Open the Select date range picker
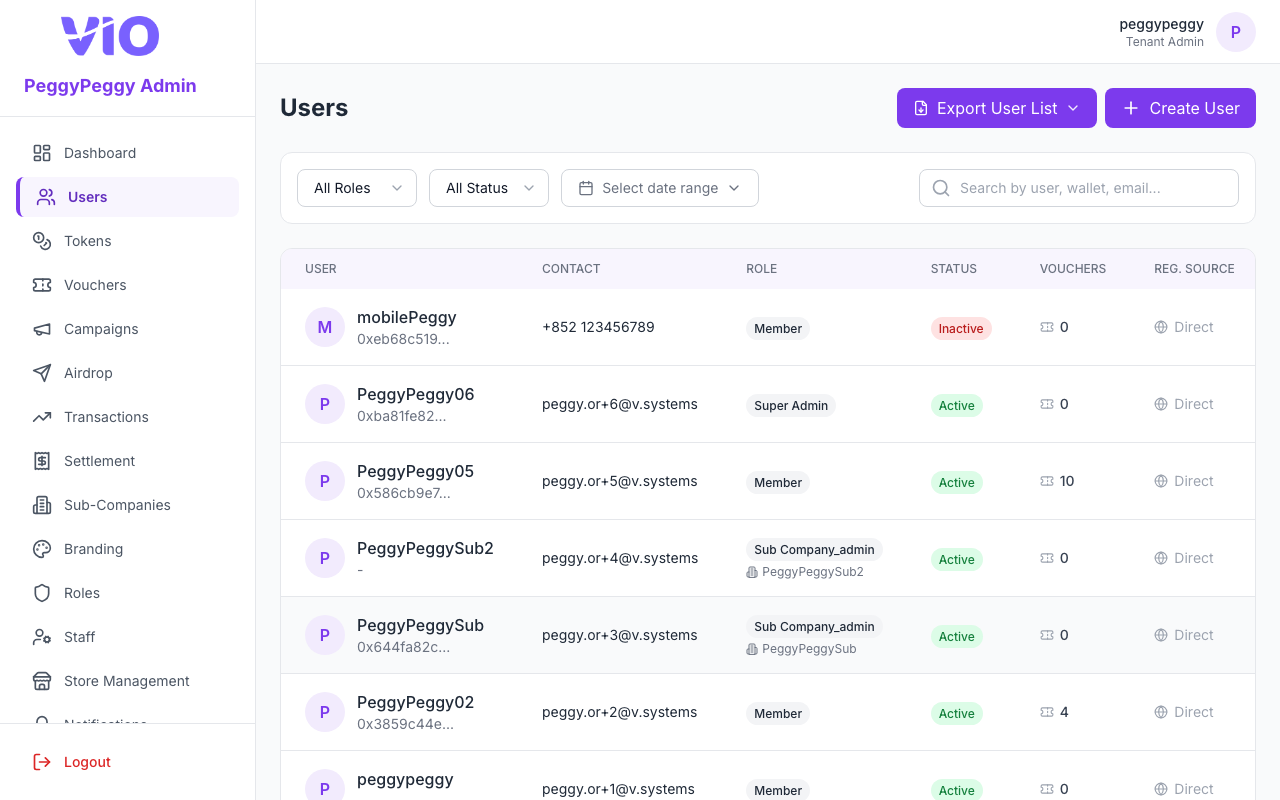Image resolution: width=1280 pixels, height=800 pixels. [x=660, y=188]
